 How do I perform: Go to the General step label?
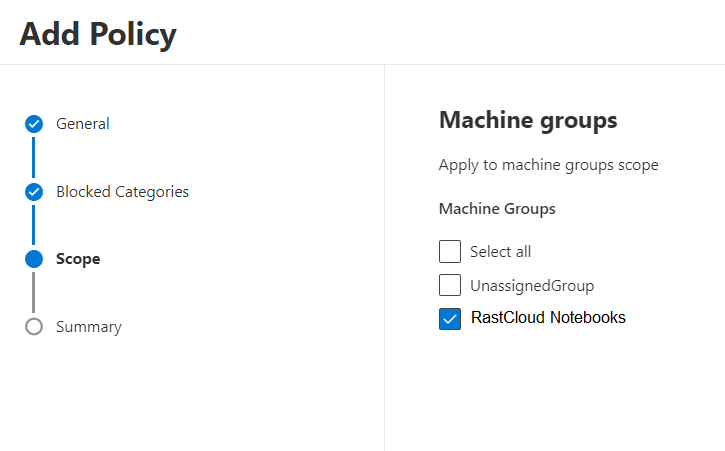[x=83, y=124]
